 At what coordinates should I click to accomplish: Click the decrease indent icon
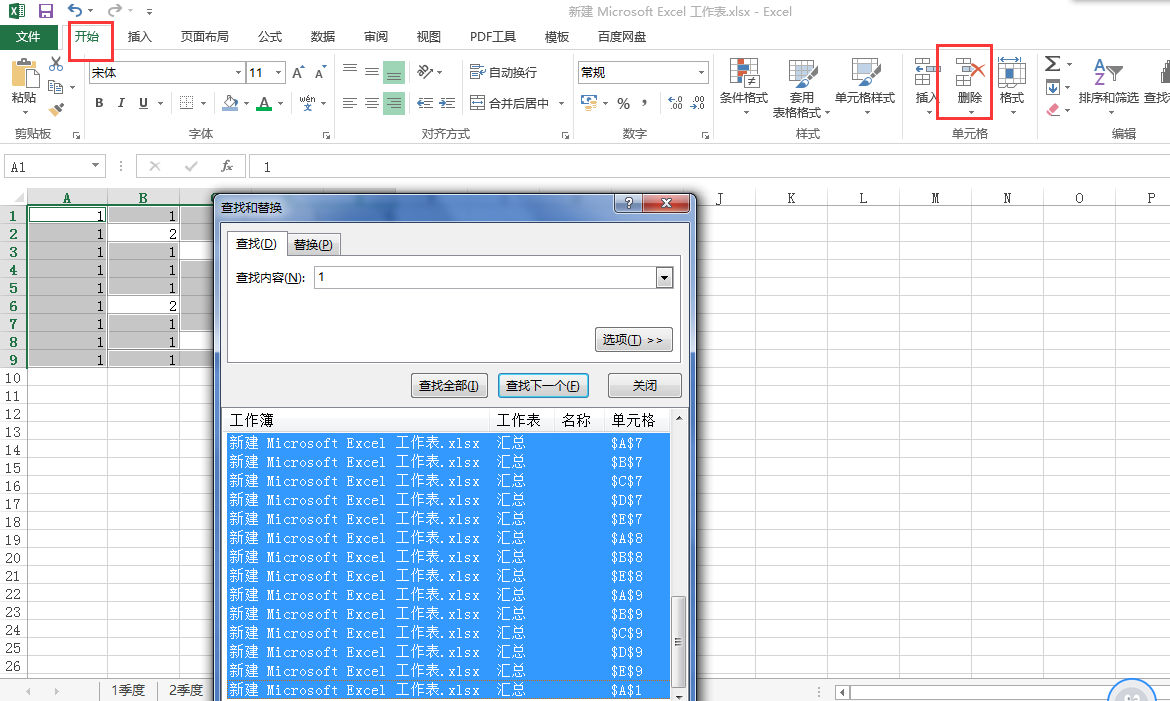(x=425, y=103)
